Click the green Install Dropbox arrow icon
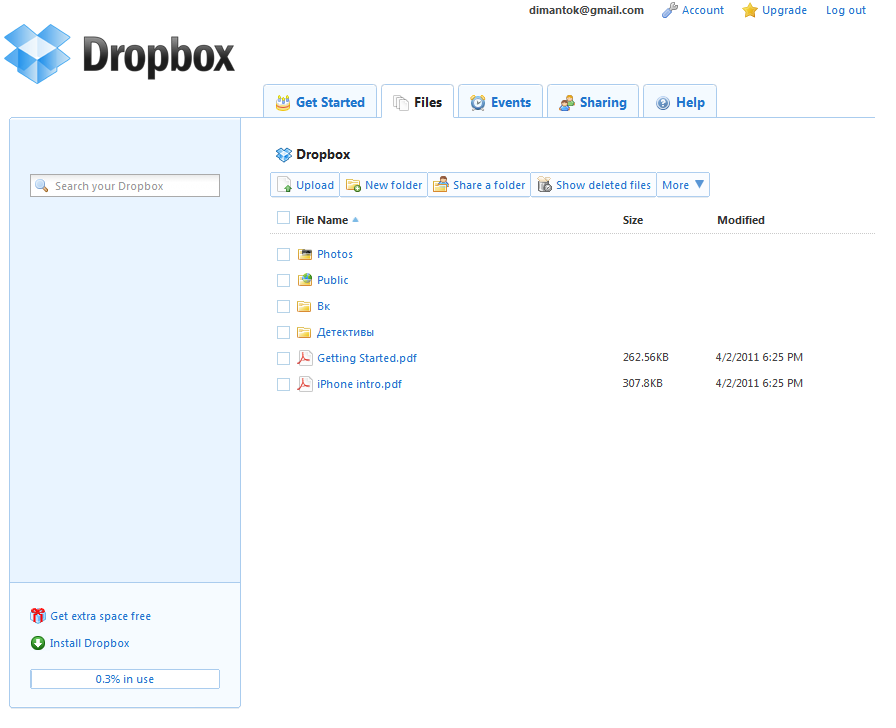This screenshot has height=728, width=896. (38, 643)
